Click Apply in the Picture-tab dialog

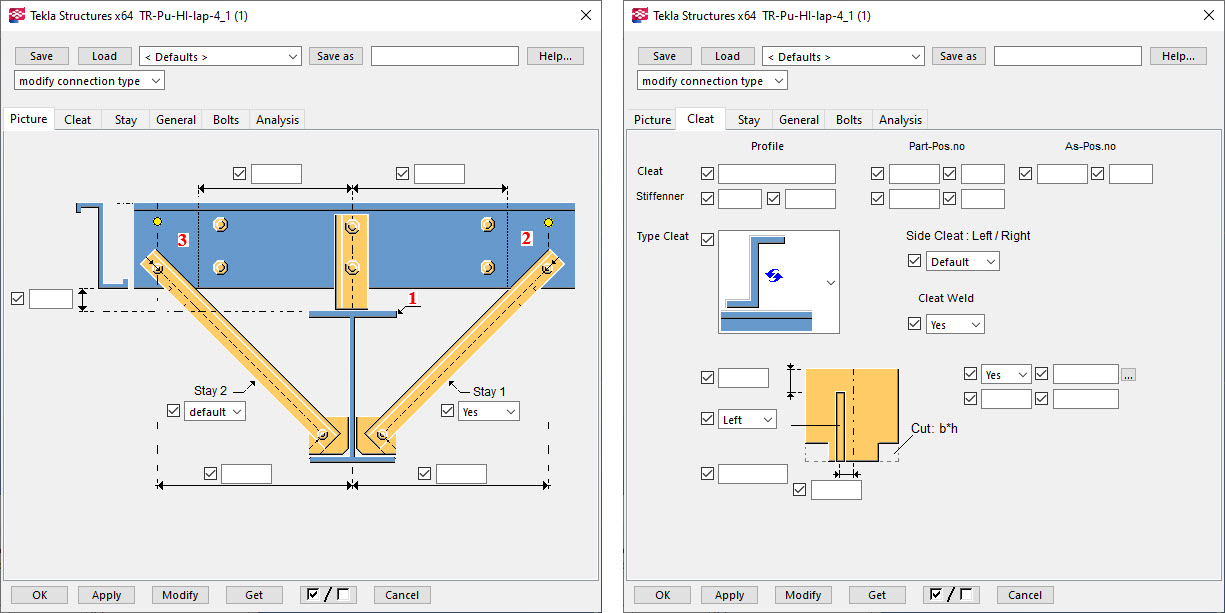click(107, 595)
